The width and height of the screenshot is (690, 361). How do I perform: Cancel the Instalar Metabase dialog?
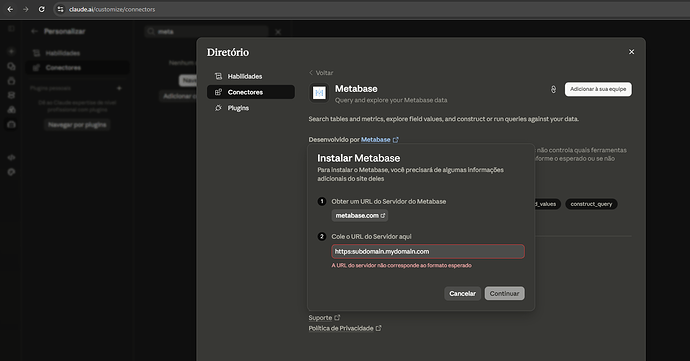coord(462,293)
